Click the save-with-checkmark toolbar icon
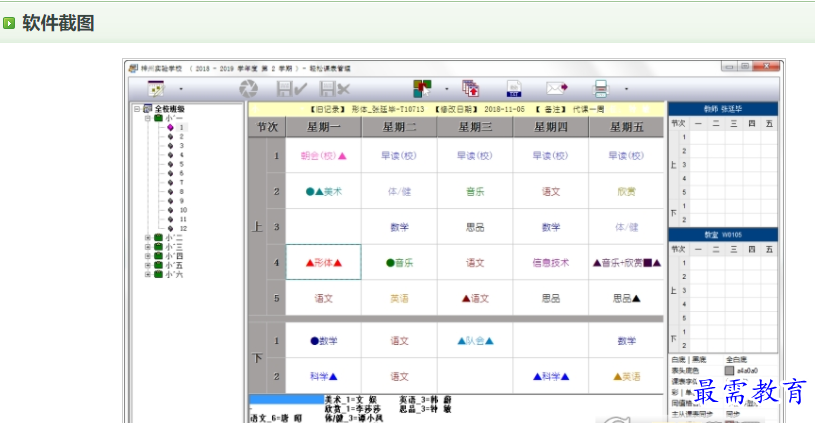 (291, 89)
